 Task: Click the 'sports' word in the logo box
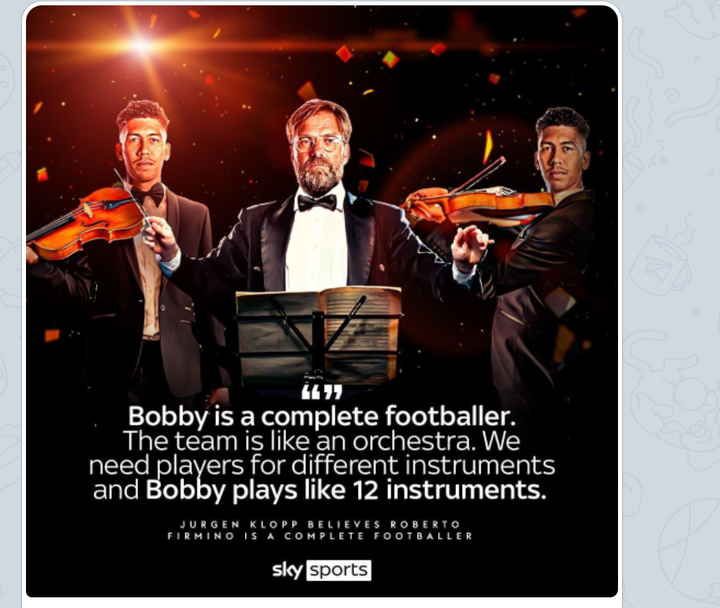point(339,571)
